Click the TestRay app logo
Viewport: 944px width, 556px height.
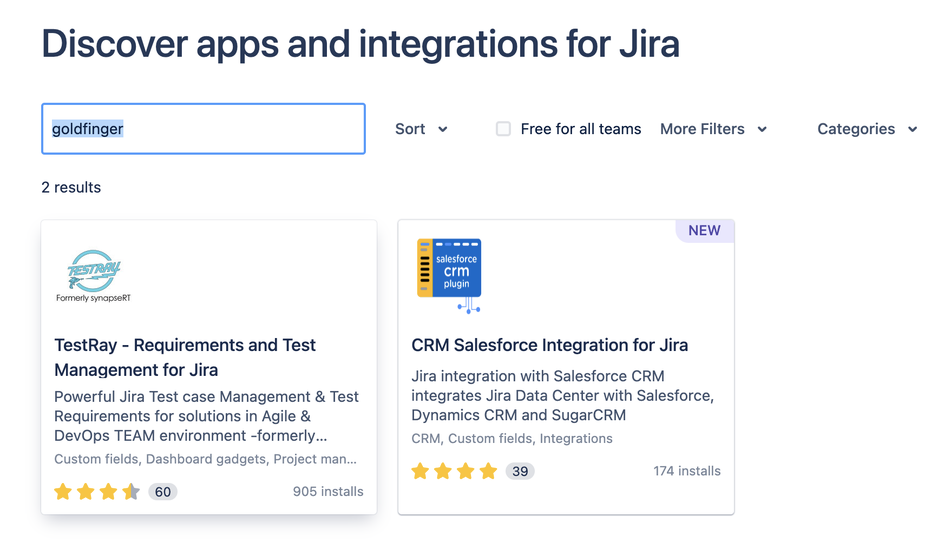pyautogui.click(x=94, y=275)
